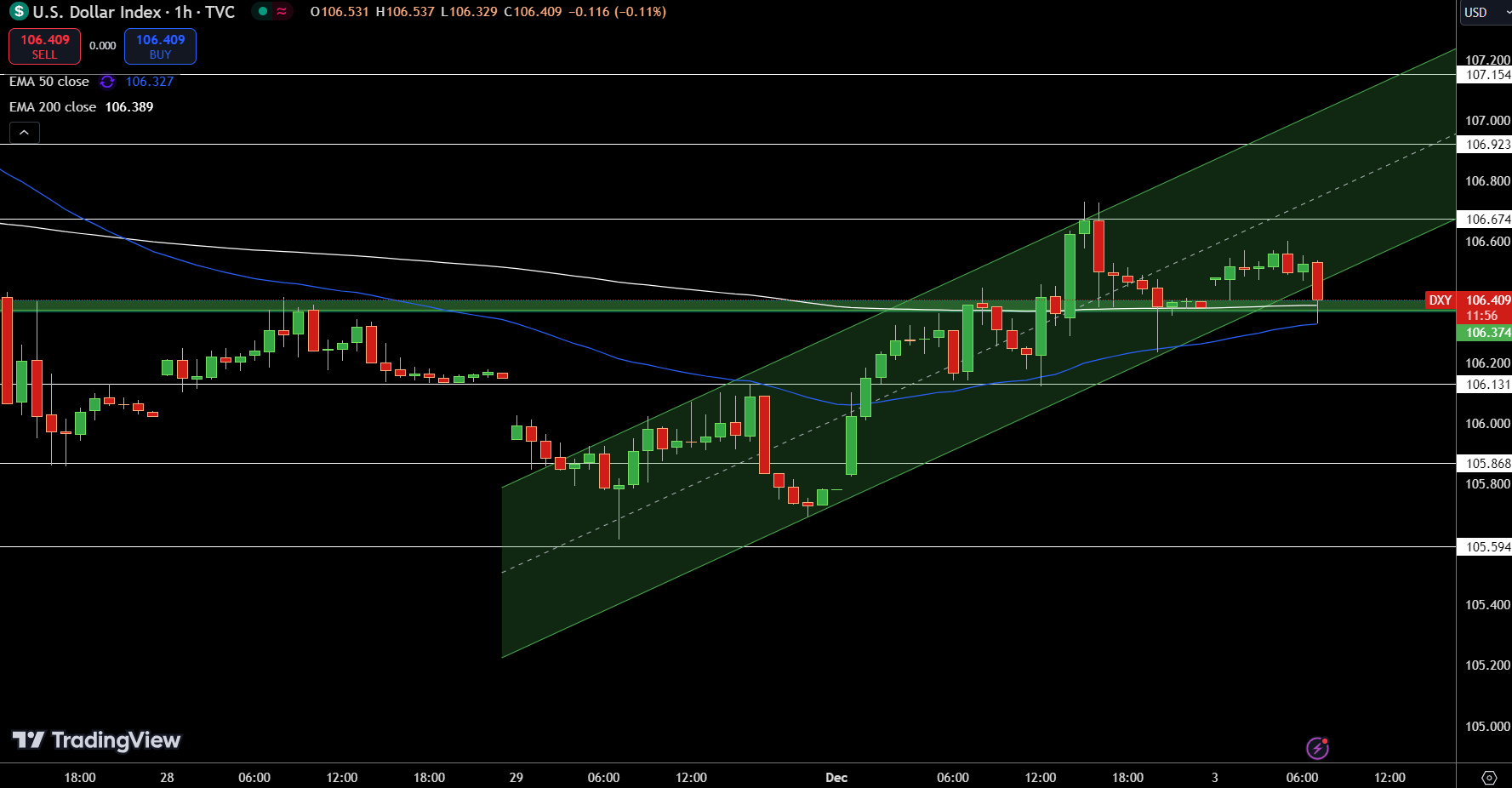Click the TradingView logo
1512x788 pixels.
coord(96,740)
